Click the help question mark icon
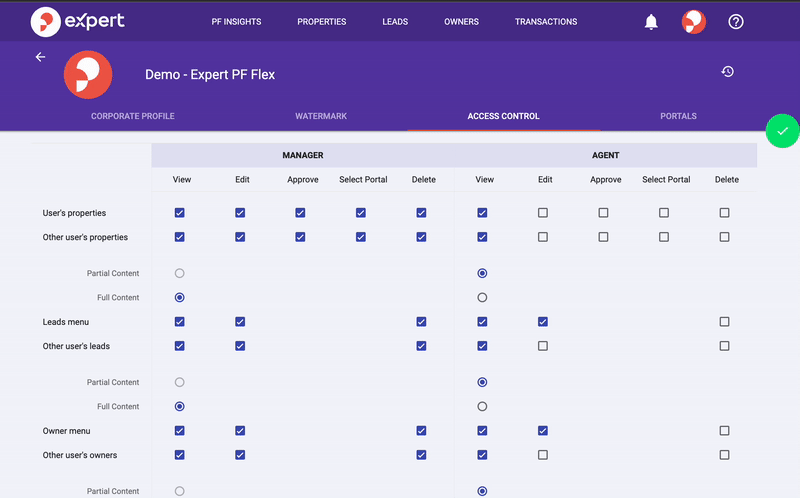 click(736, 22)
